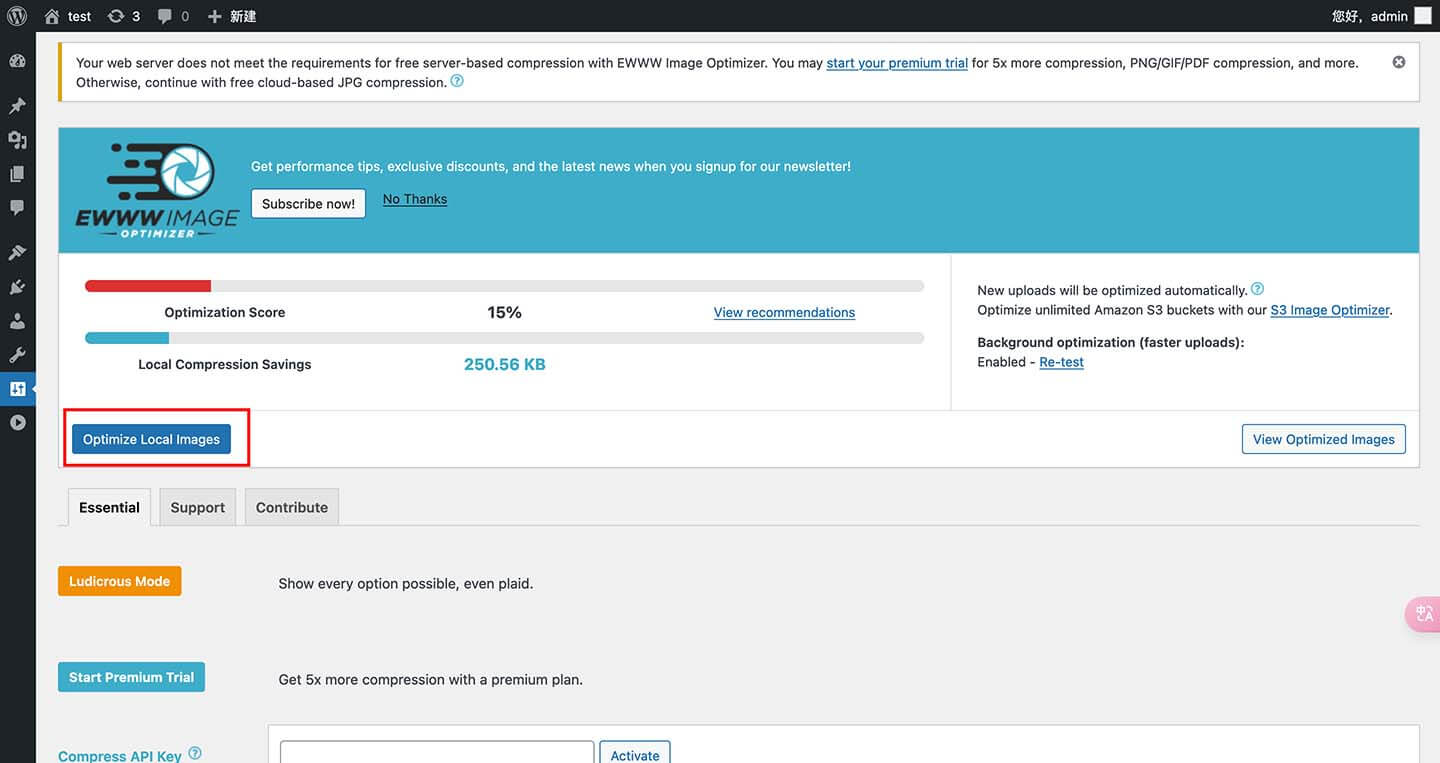Open the 'S3 Image Optimizer' link
Viewport: 1440px width, 763px height.
point(1330,310)
